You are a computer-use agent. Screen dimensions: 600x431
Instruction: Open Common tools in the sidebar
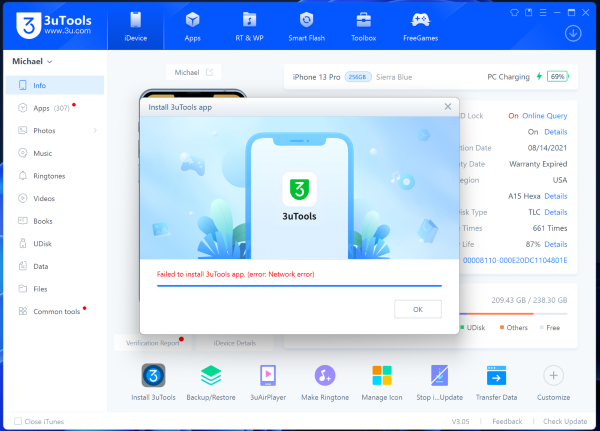click(55, 311)
